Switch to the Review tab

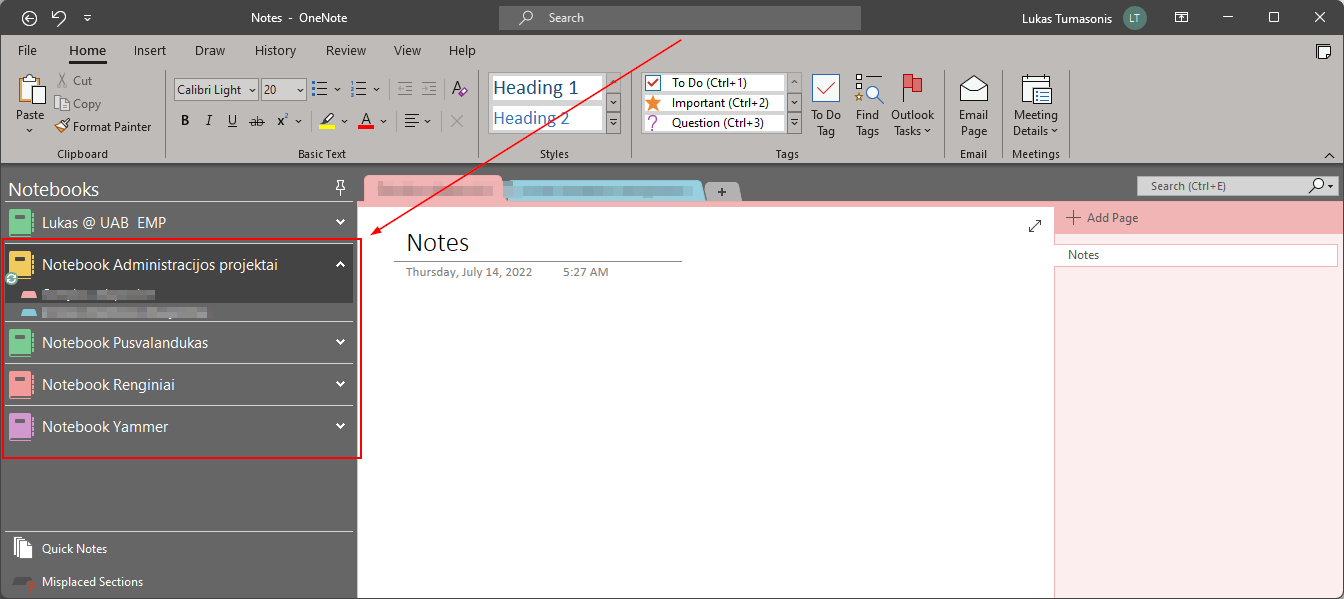(x=346, y=50)
